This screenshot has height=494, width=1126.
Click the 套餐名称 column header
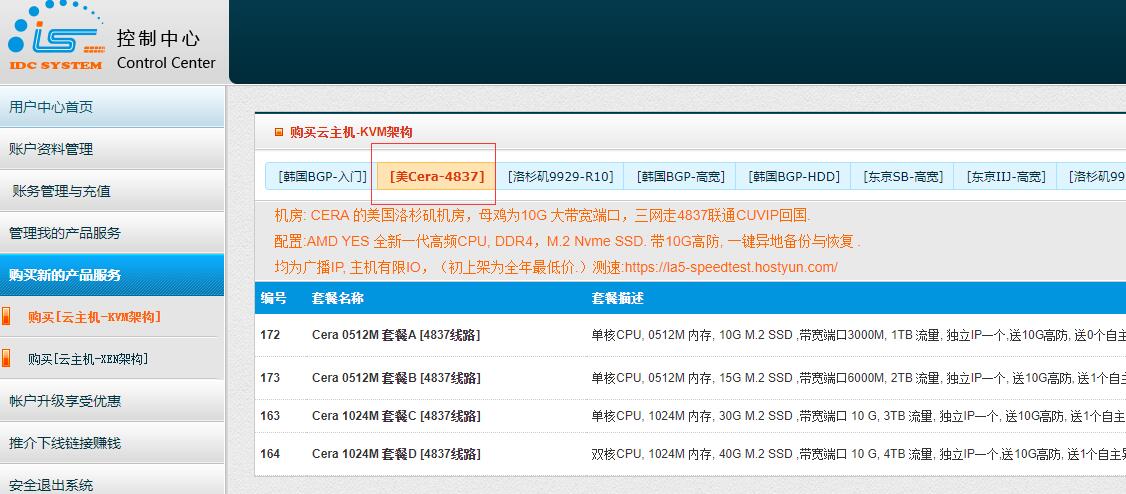338,298
